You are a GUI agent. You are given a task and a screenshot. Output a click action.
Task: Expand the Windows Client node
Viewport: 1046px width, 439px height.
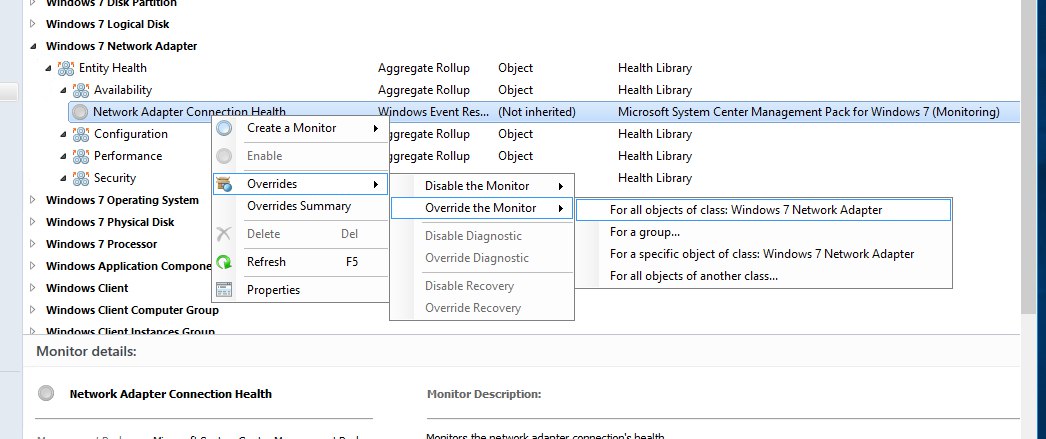coord(33,288)
